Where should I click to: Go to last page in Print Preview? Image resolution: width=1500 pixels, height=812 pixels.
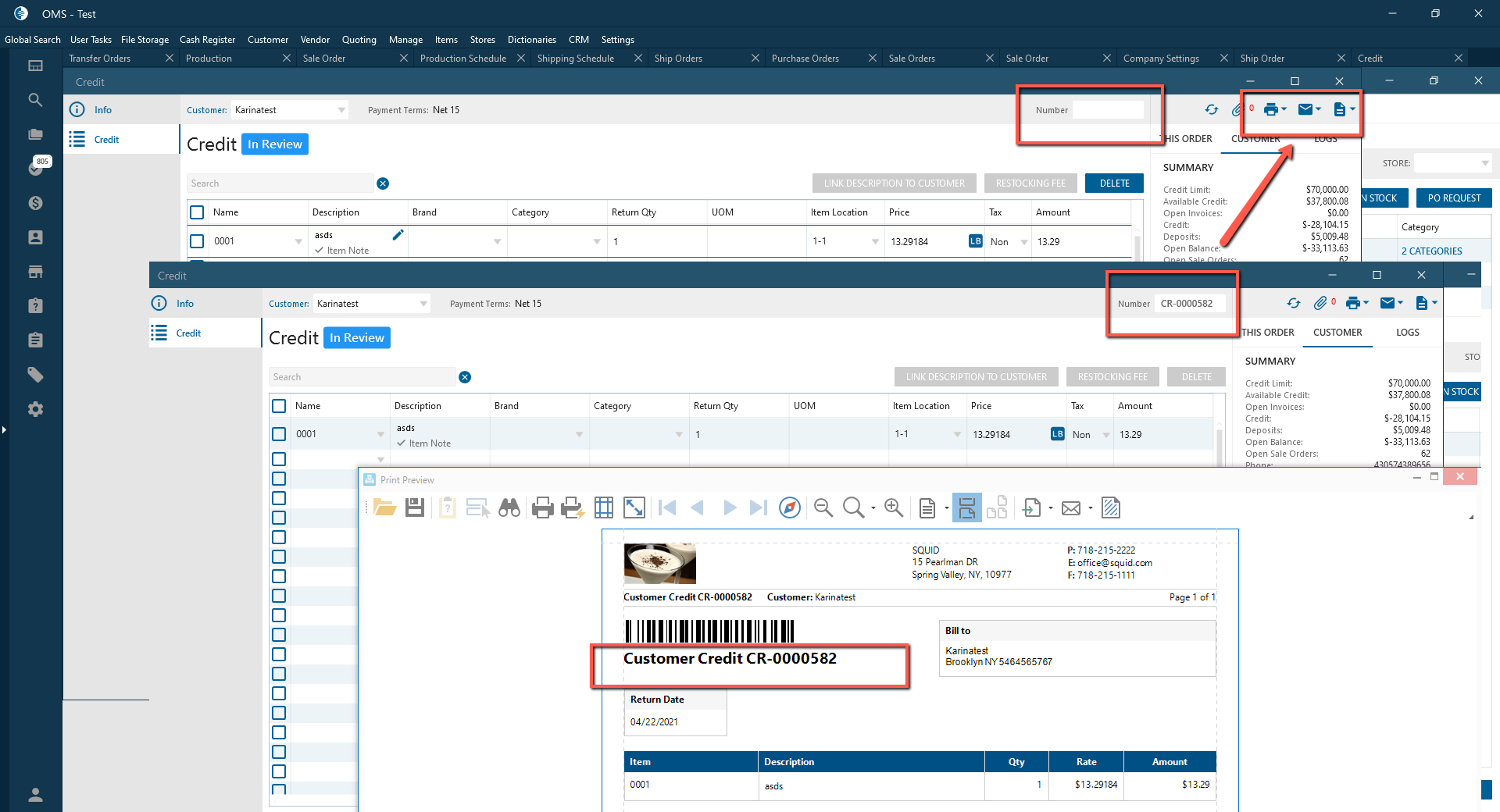(758, 508)
